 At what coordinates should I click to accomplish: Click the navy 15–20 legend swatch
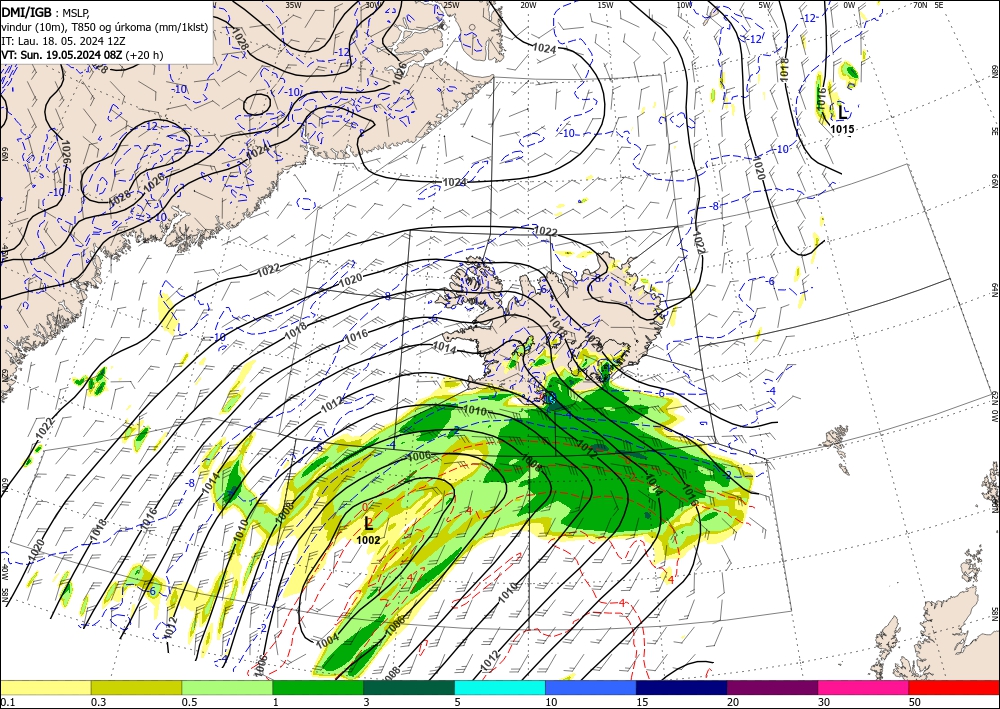point(681,687)
